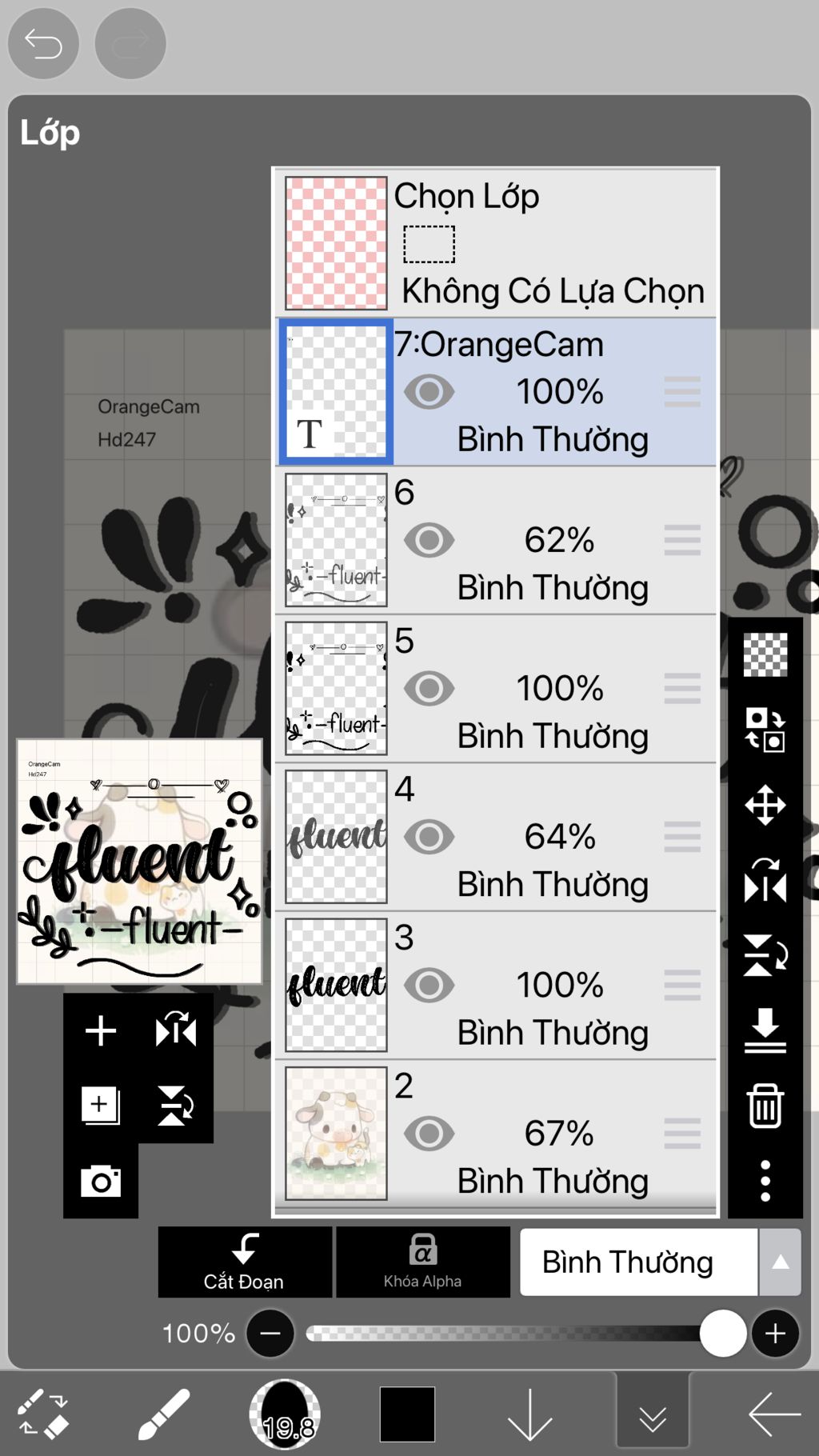Open camera to import a photo layer
The width and height of the screenshot is (819, 1456).
(x=101, y=1181)
